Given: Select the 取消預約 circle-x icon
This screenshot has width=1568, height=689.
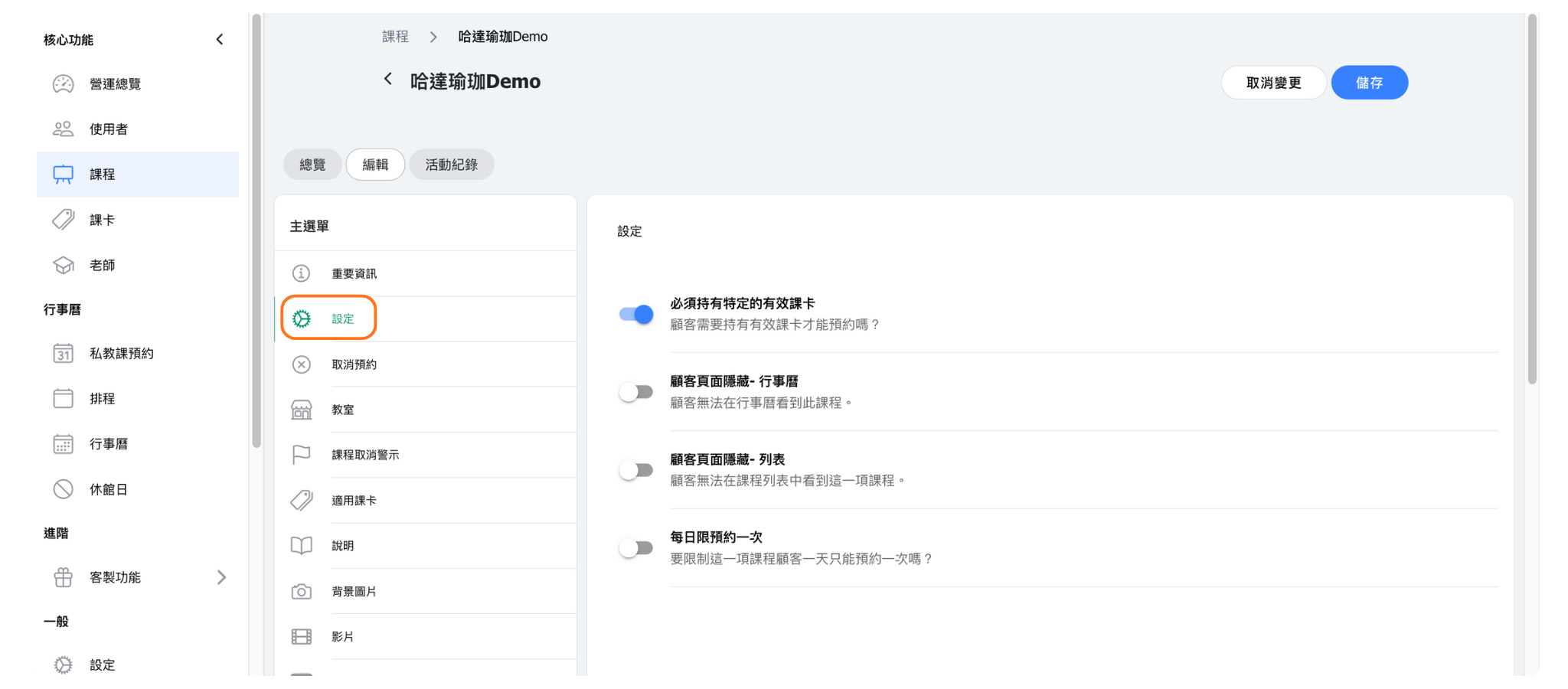Looking at the screenshot, I should (302, 364).
